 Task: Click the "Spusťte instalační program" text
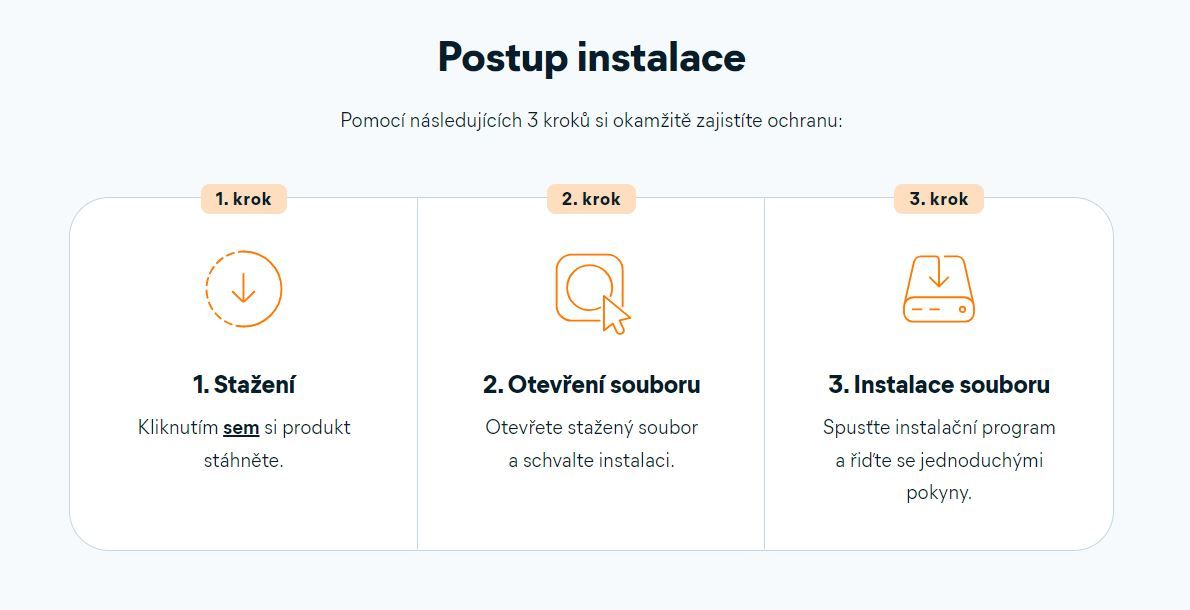click(x=939, y=428)
